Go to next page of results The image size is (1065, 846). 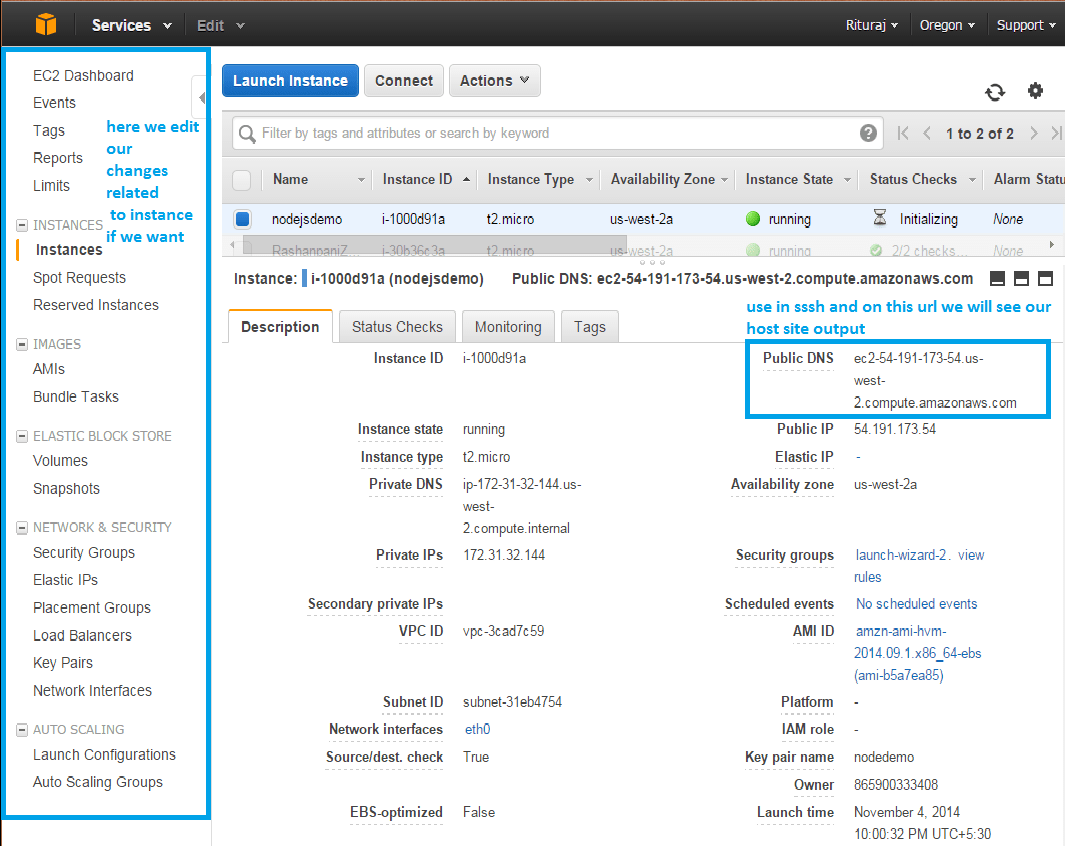point(1033,133)
